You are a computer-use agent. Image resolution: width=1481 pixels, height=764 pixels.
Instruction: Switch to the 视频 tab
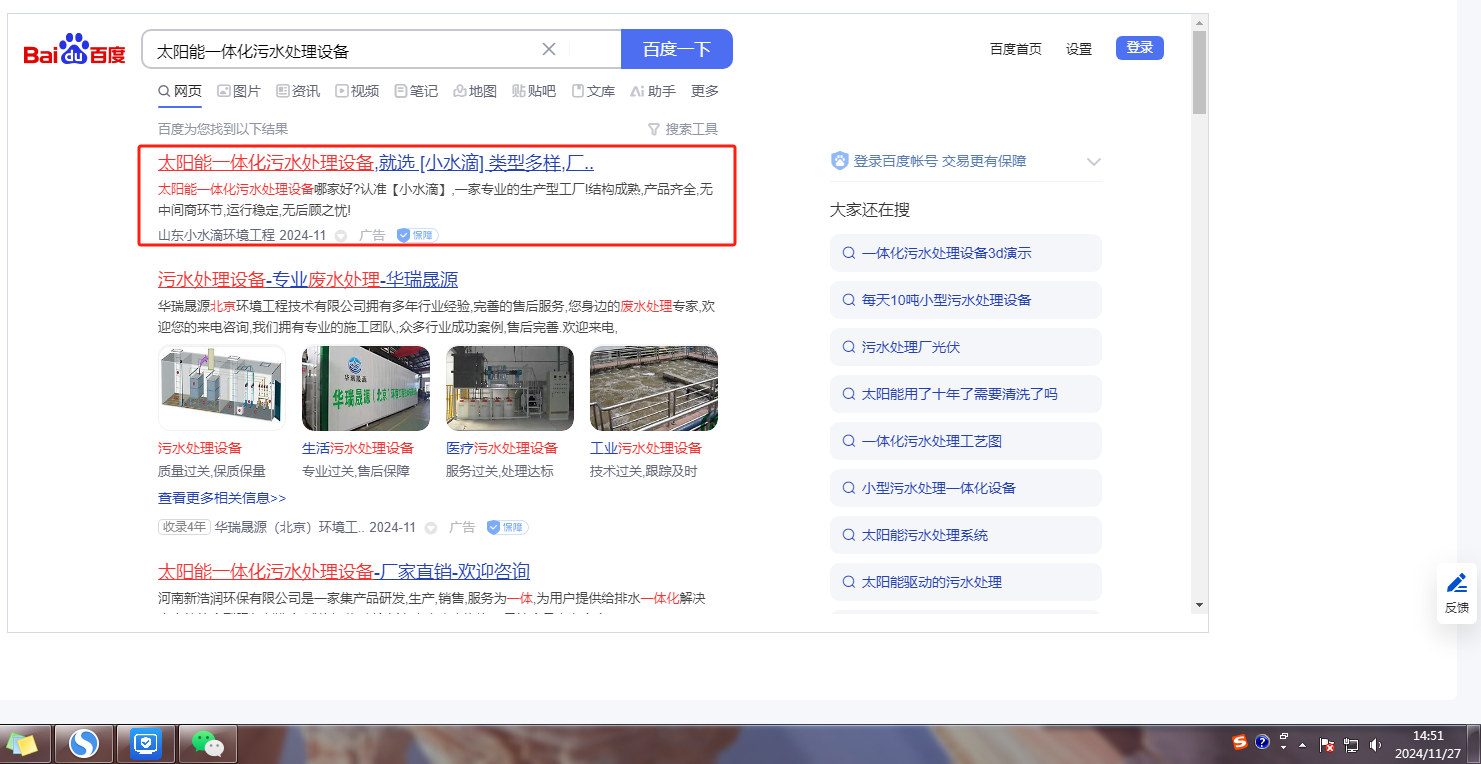click(x=357, y=91)
